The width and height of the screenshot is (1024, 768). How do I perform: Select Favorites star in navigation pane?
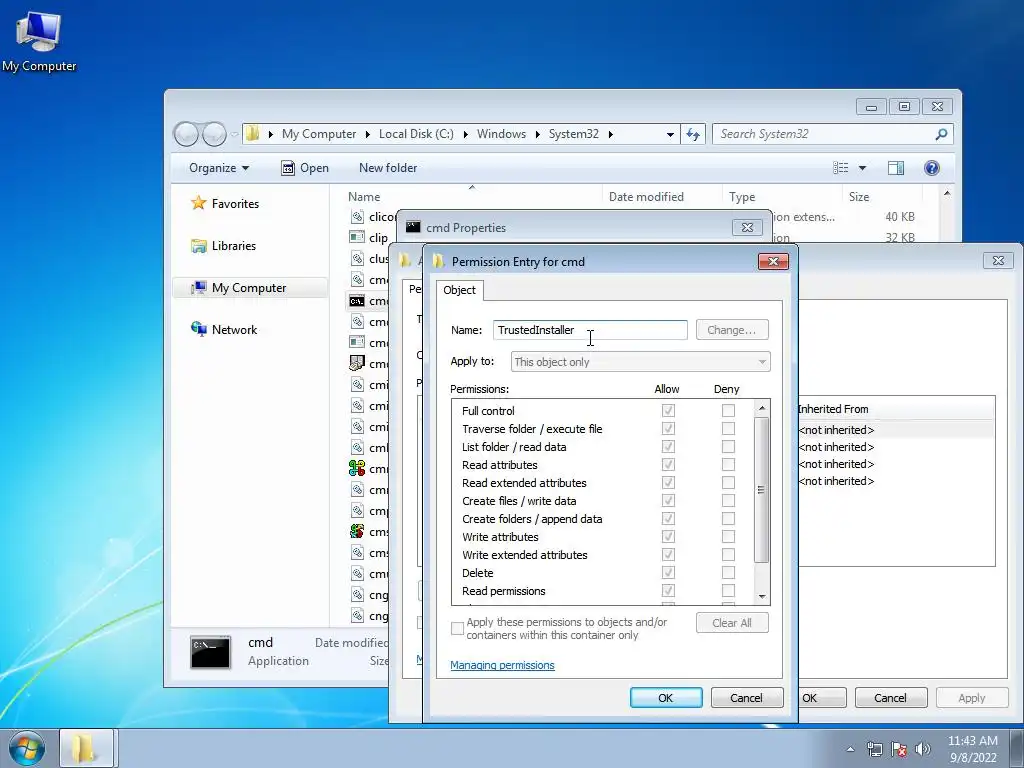(x=199, y=203)
